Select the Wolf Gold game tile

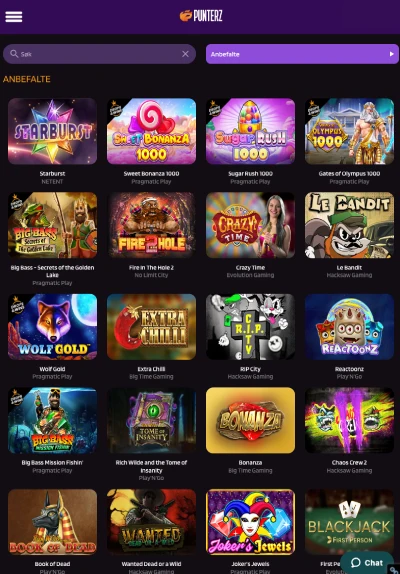(x=52, y=327)
